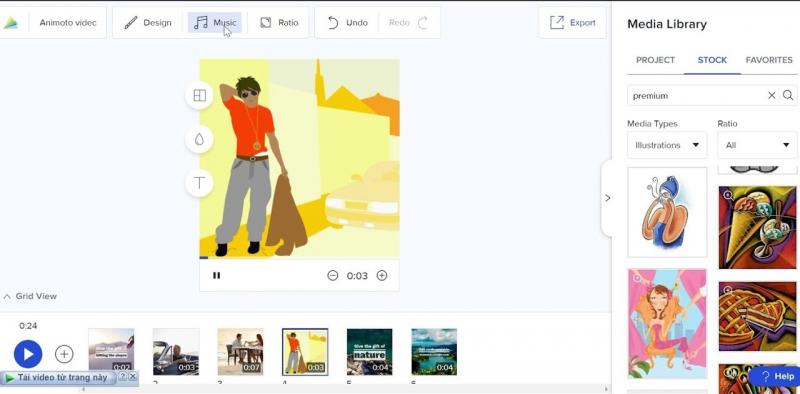Select the ice cream cone illustration
Viewport: 800px width, 394px height.
758,227
